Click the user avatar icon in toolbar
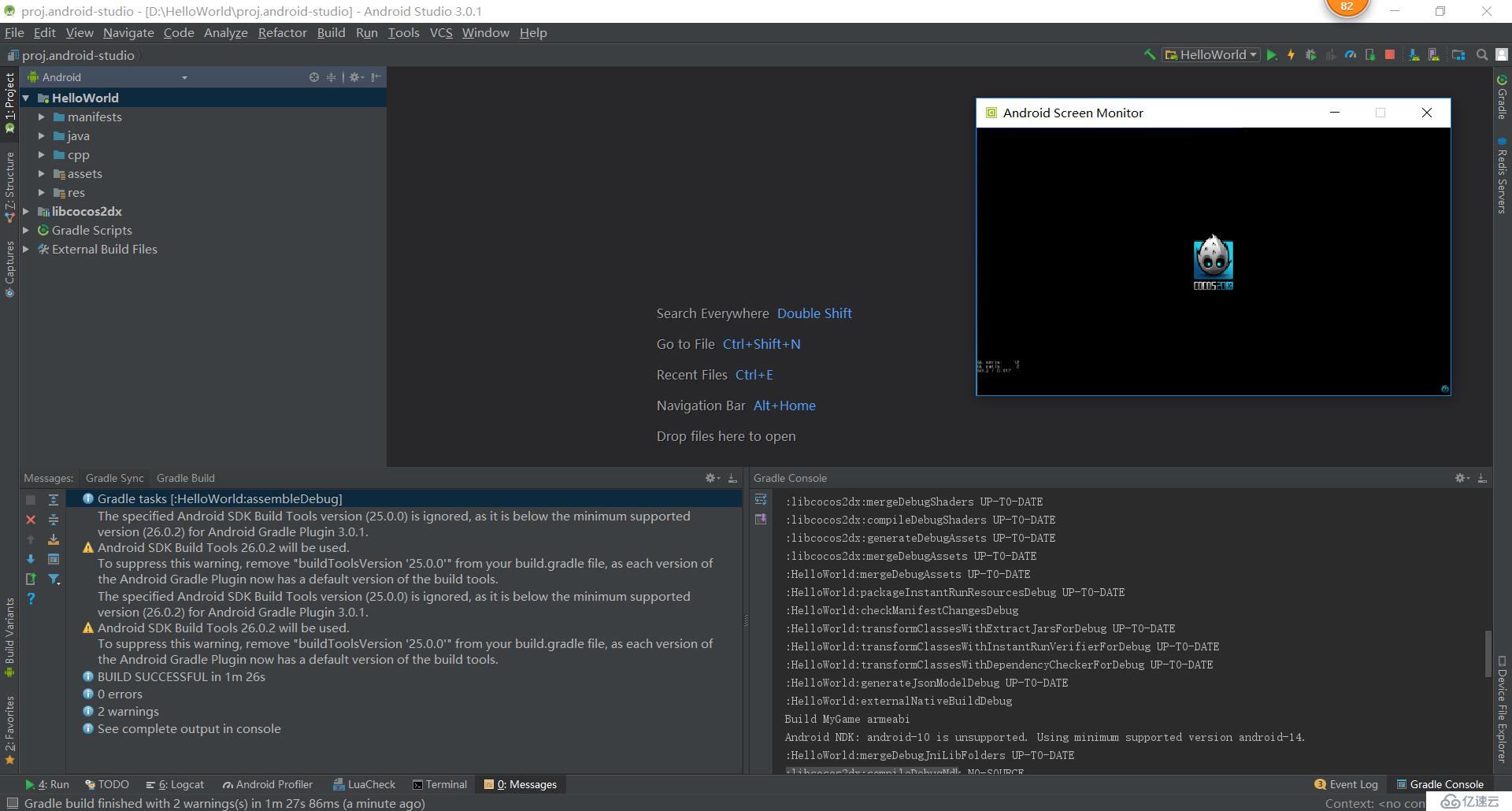The image size is (1512, 811). pos(1503,54)
